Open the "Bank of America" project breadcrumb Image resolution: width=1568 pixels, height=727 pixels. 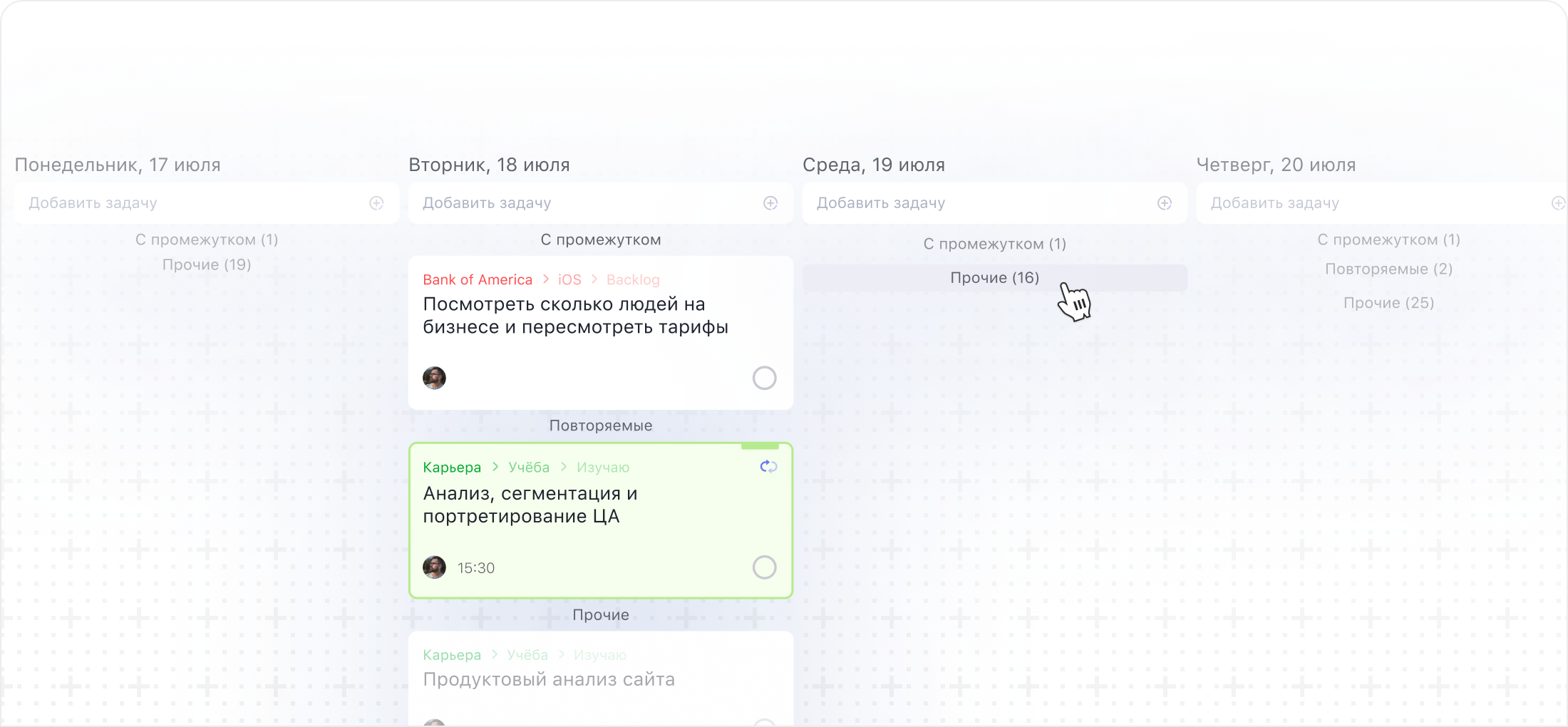coord(478,280)
